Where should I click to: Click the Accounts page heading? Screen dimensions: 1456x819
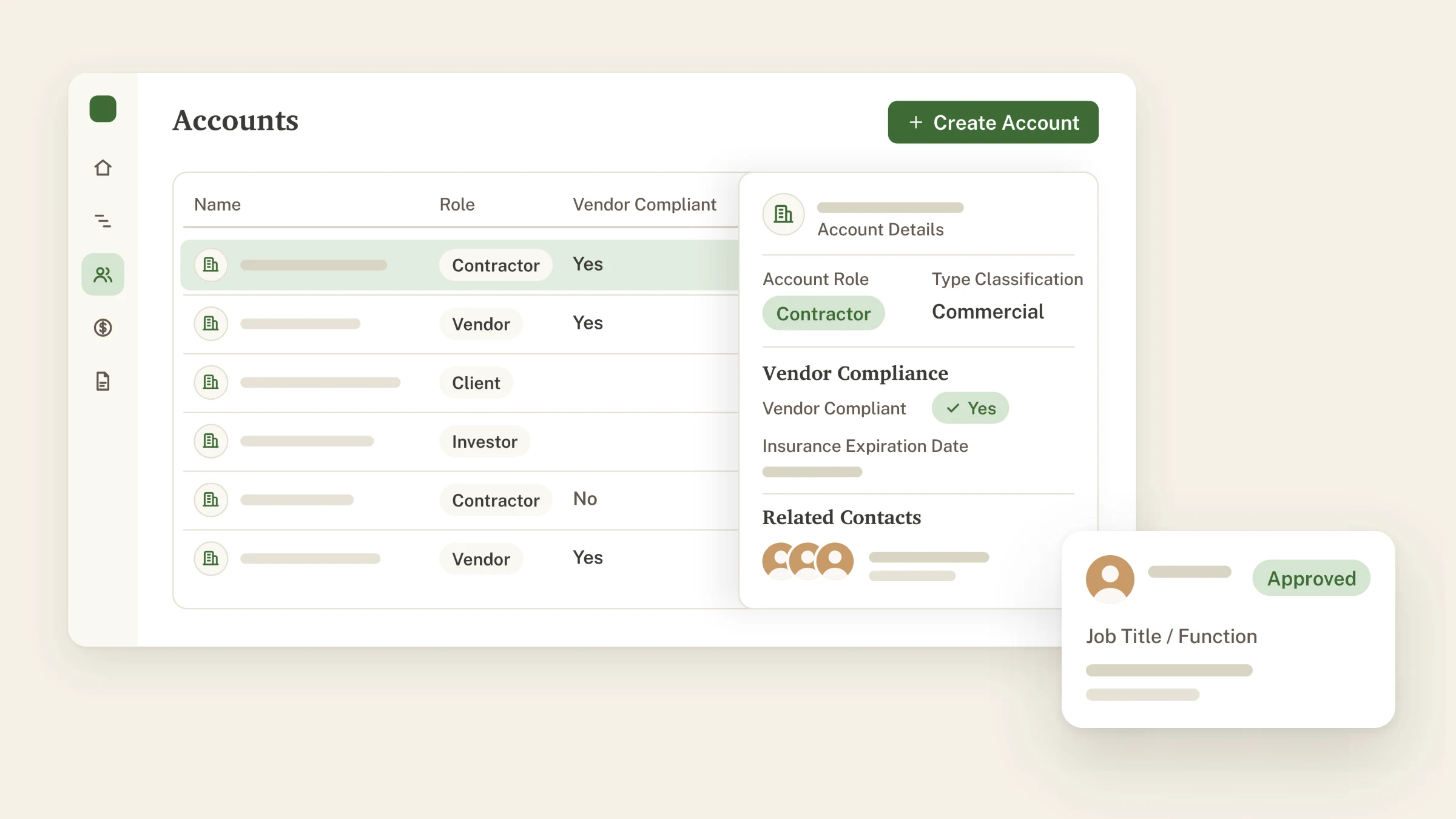click(x=235, y=120)
